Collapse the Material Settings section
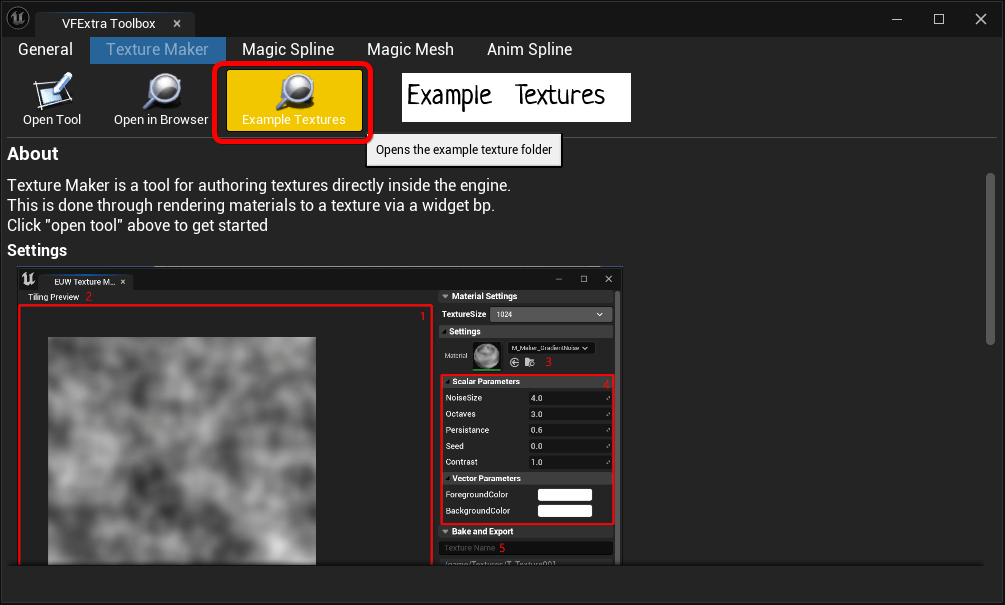Image resolution: width=1005 pixels, height=605 pixels. pyautogui.click(x=445, y=296)
